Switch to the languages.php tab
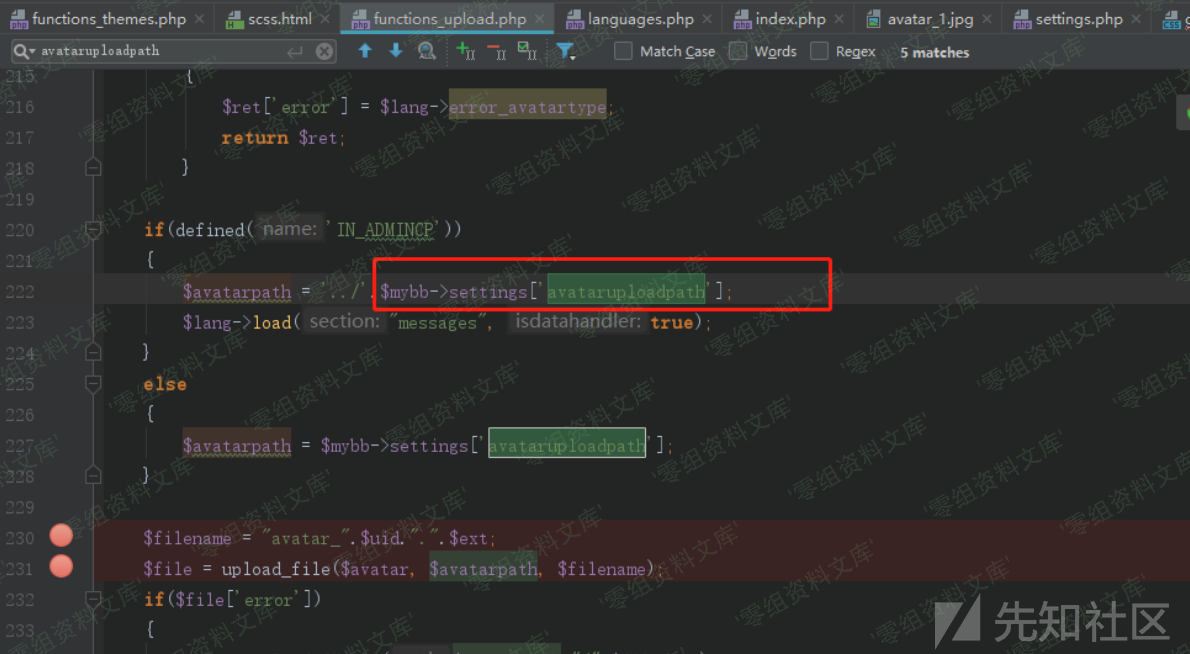Screen dimensions: 1190x654 pos(640,19)
